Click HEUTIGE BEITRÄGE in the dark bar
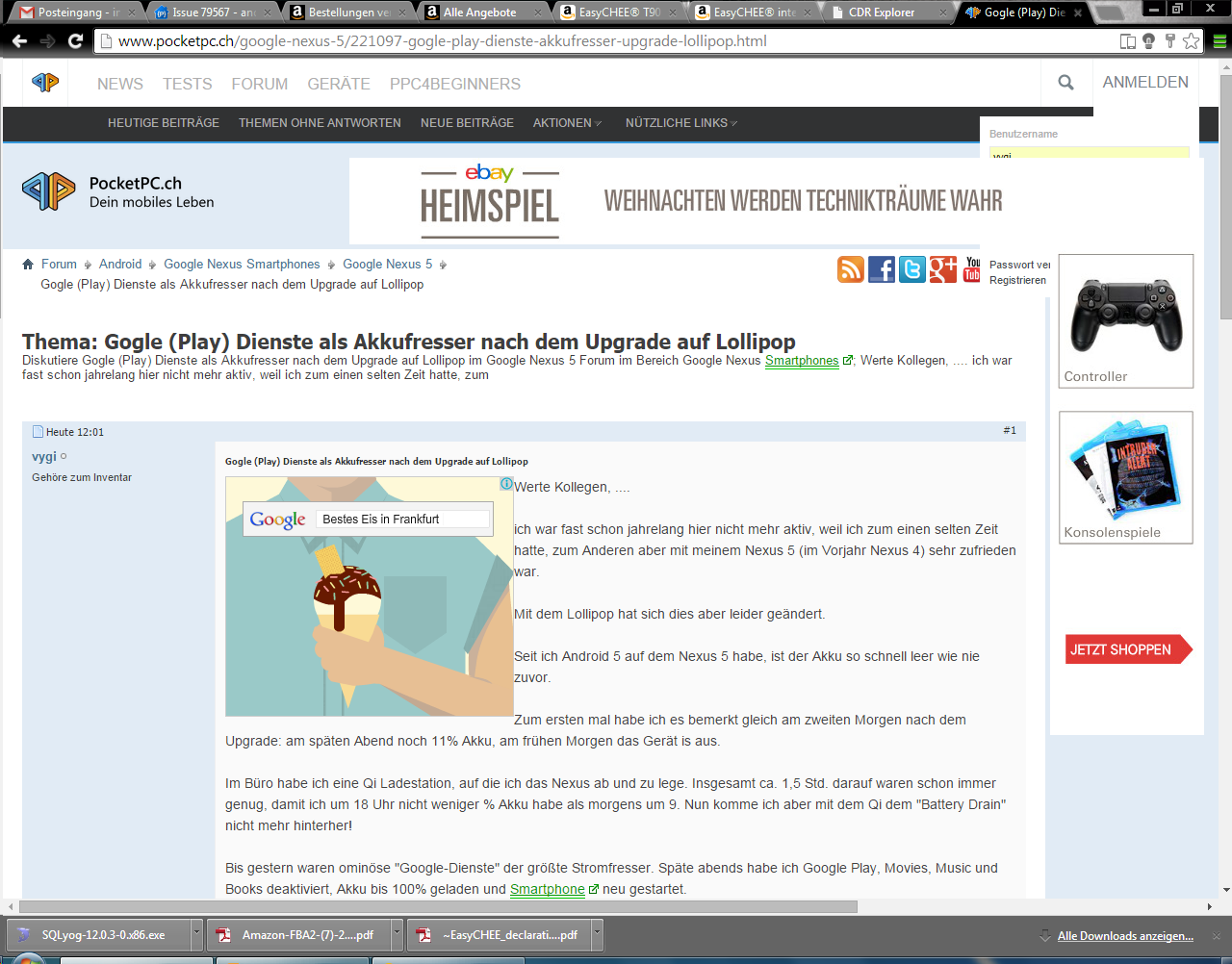Image resolution: width=1232 pixels, height=964 pixels. pyautogui.click(x=164, y=123)
